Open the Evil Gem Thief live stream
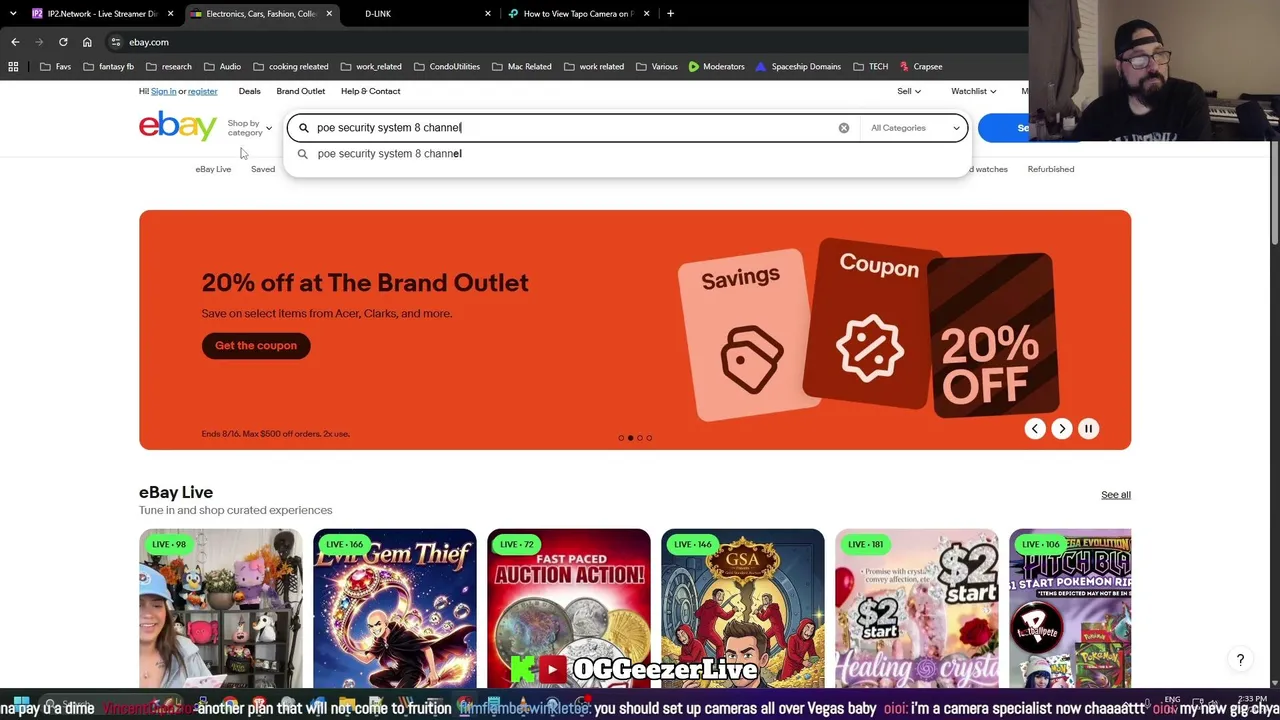 395,608
